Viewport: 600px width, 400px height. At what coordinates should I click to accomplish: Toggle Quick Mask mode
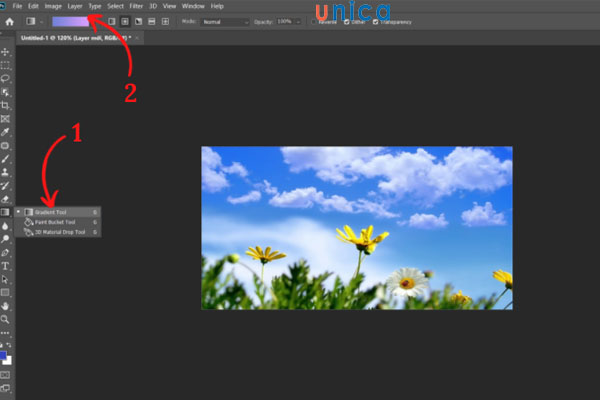point(5,375)
